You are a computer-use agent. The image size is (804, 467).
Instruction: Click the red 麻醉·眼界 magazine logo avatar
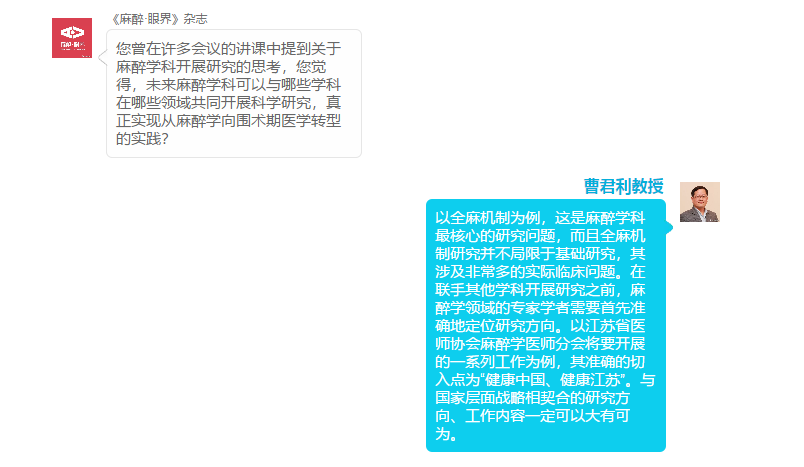[72, 38]
